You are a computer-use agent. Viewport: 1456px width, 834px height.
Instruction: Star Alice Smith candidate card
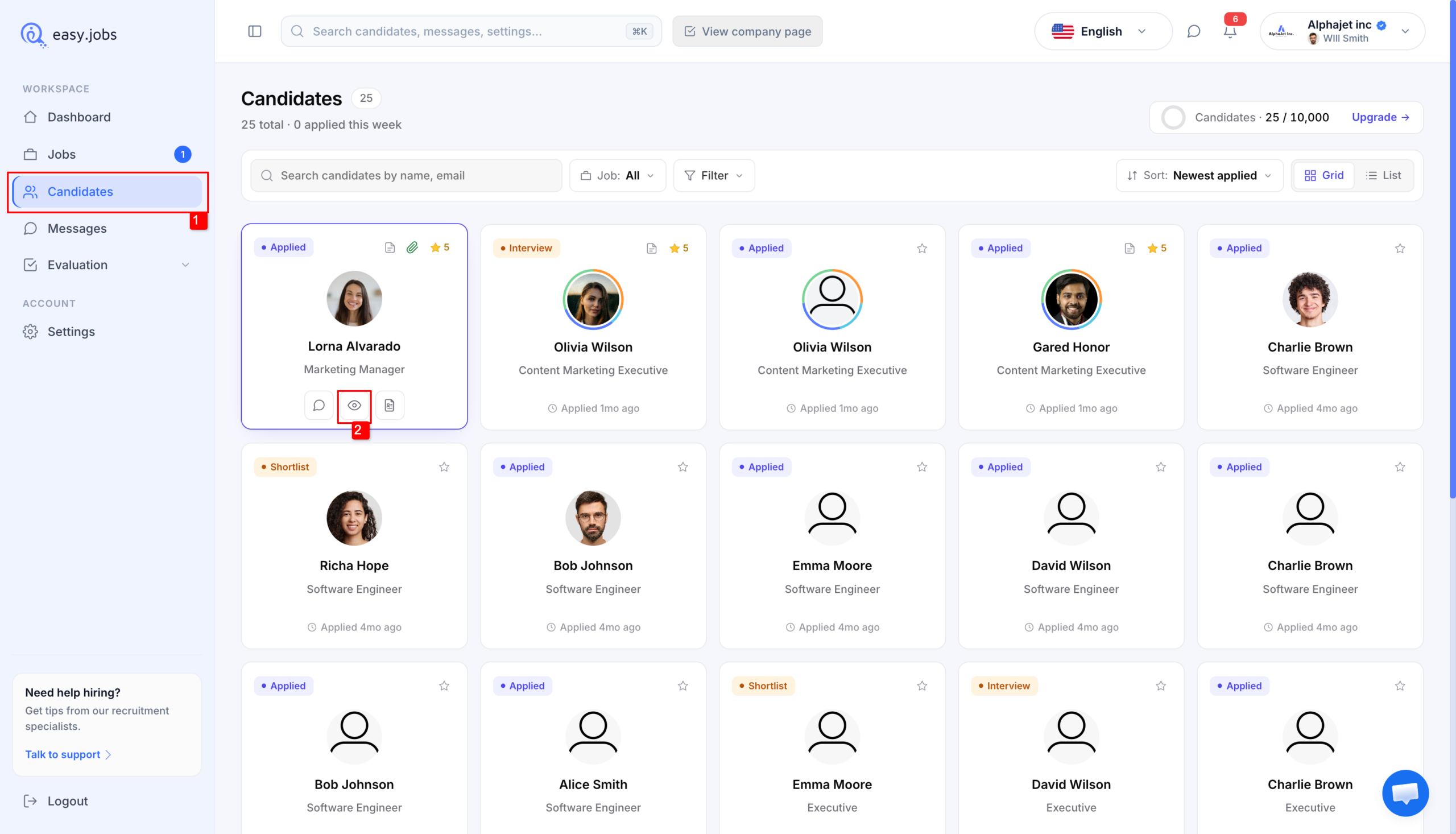(683, 686)
